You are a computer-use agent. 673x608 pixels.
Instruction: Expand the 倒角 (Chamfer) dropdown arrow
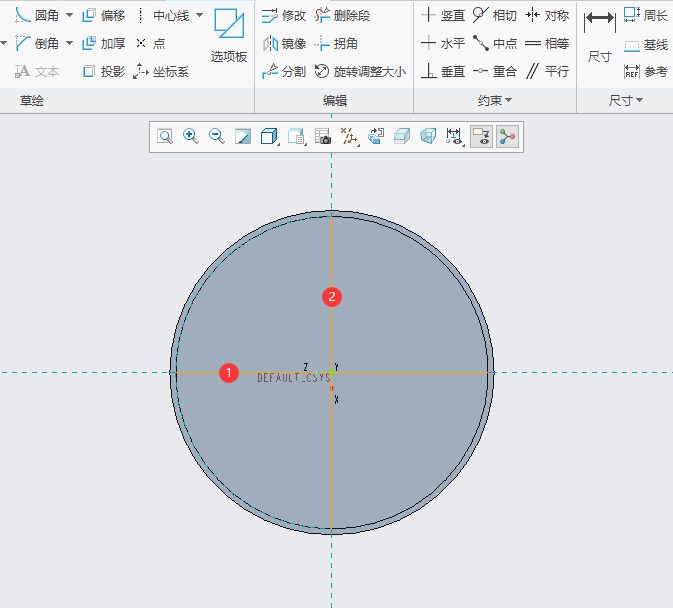(69, 44)
